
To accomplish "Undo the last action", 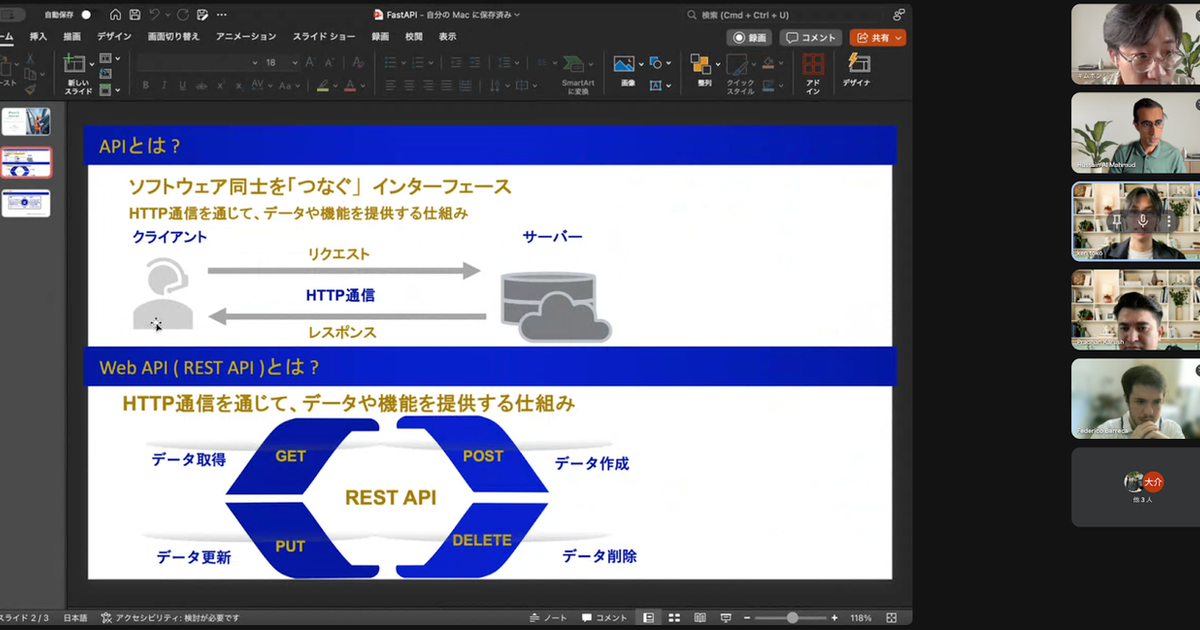I will click(156, 15).
